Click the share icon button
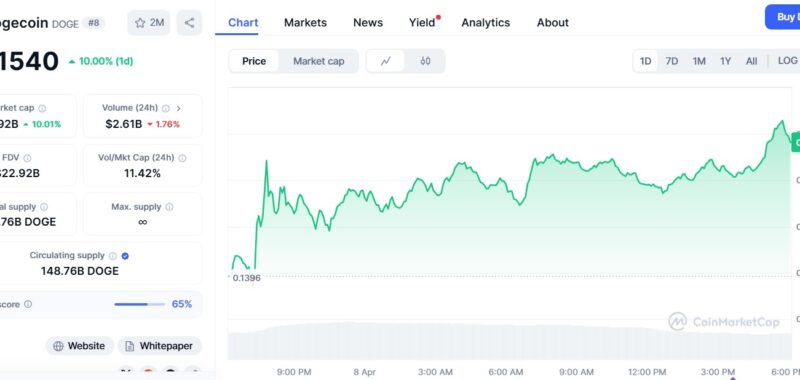 pyautogui.click(x=189, y=22)
